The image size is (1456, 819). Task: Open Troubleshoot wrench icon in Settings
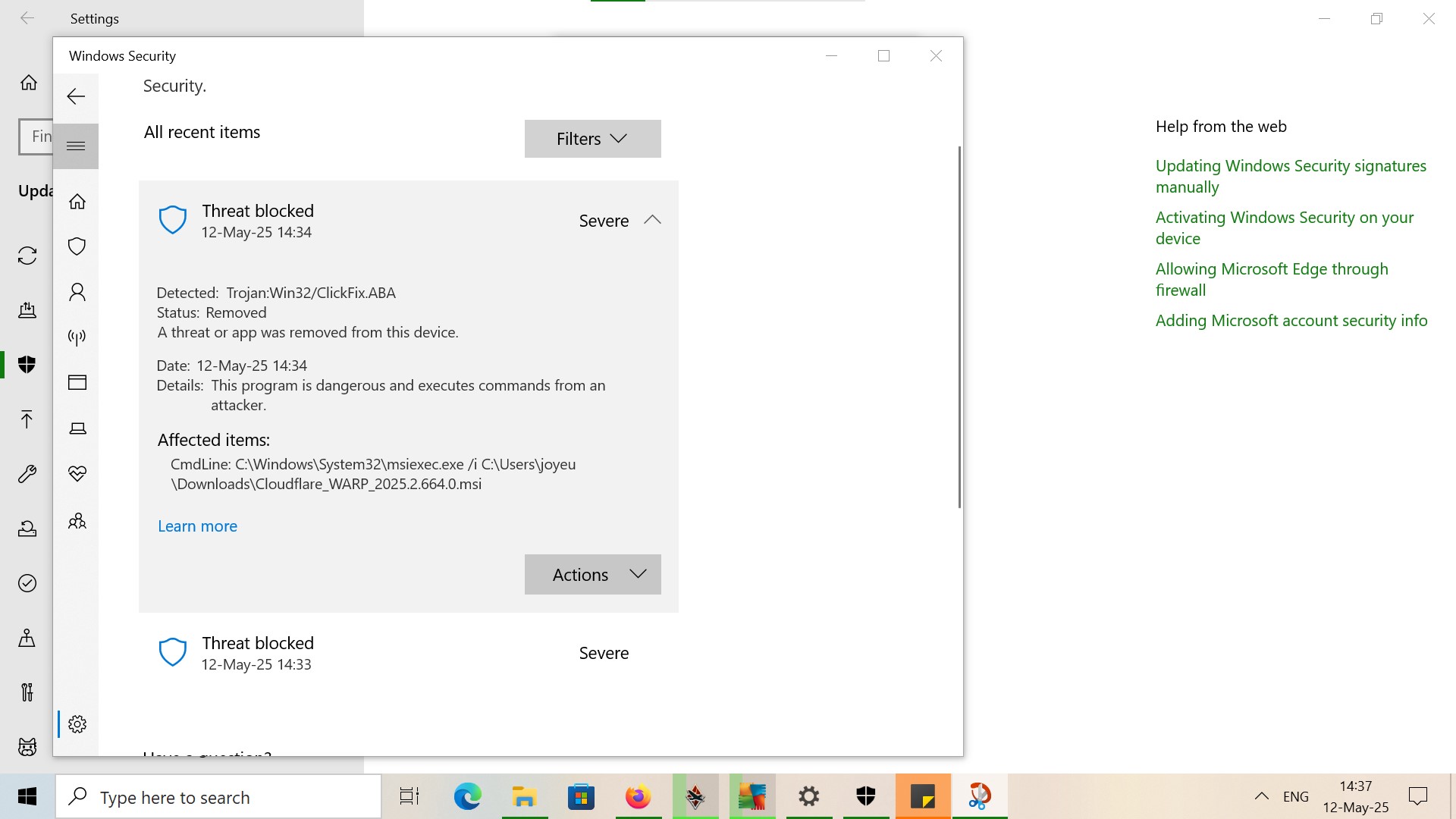27,474
